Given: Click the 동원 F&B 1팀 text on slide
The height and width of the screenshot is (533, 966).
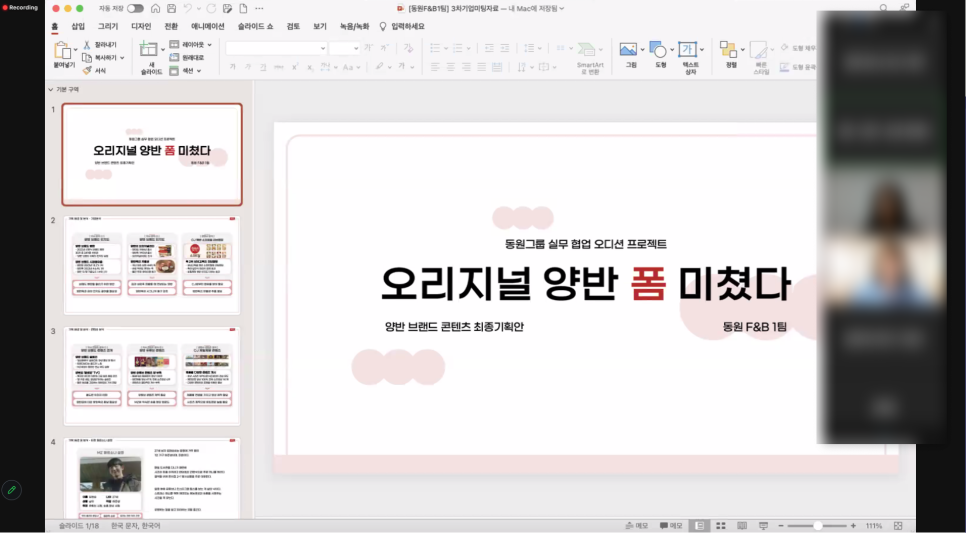Looking at the screenshot, I should (755, 327).
